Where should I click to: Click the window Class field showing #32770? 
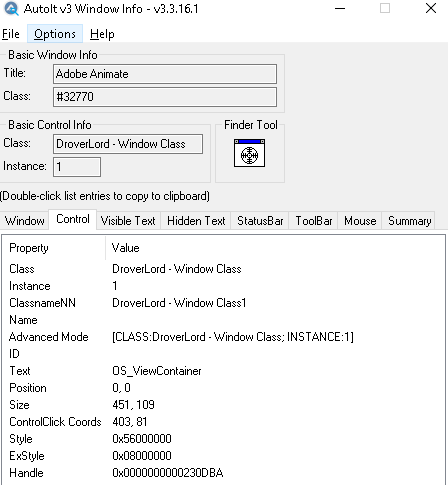tap(165, 97)
